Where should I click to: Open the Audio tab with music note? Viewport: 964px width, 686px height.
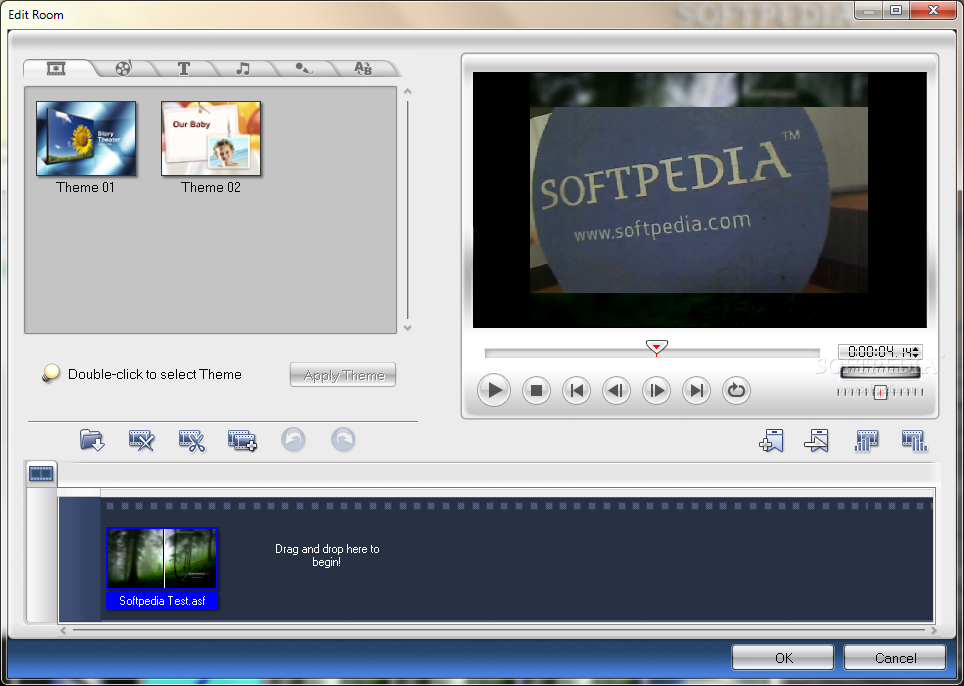(243, 68)
